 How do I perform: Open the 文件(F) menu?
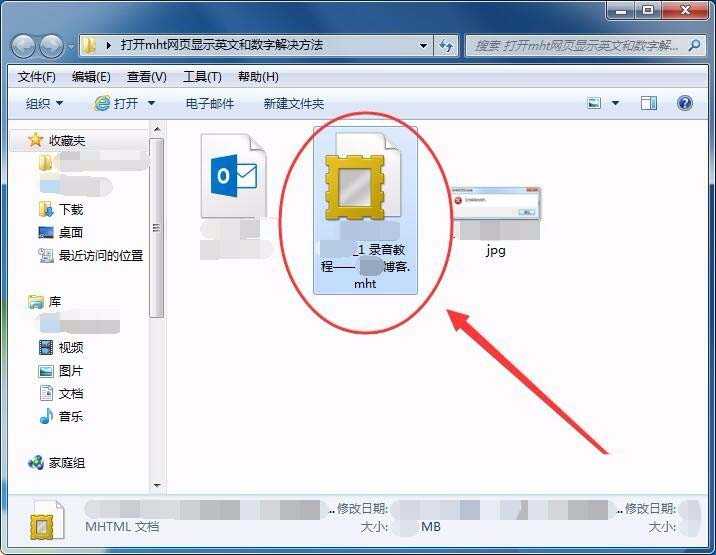click(36, 77)
